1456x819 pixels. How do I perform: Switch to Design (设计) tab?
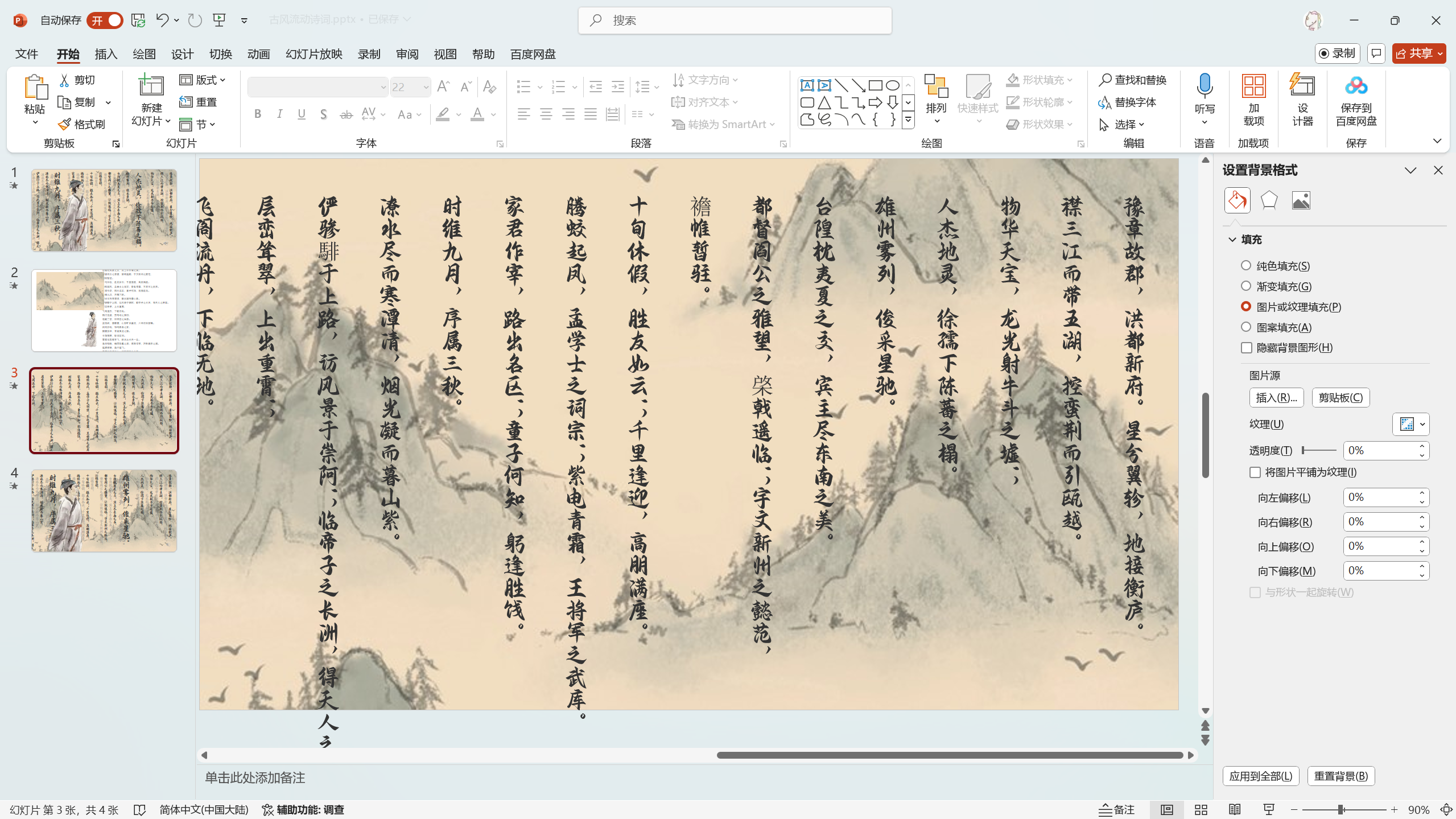182,54
